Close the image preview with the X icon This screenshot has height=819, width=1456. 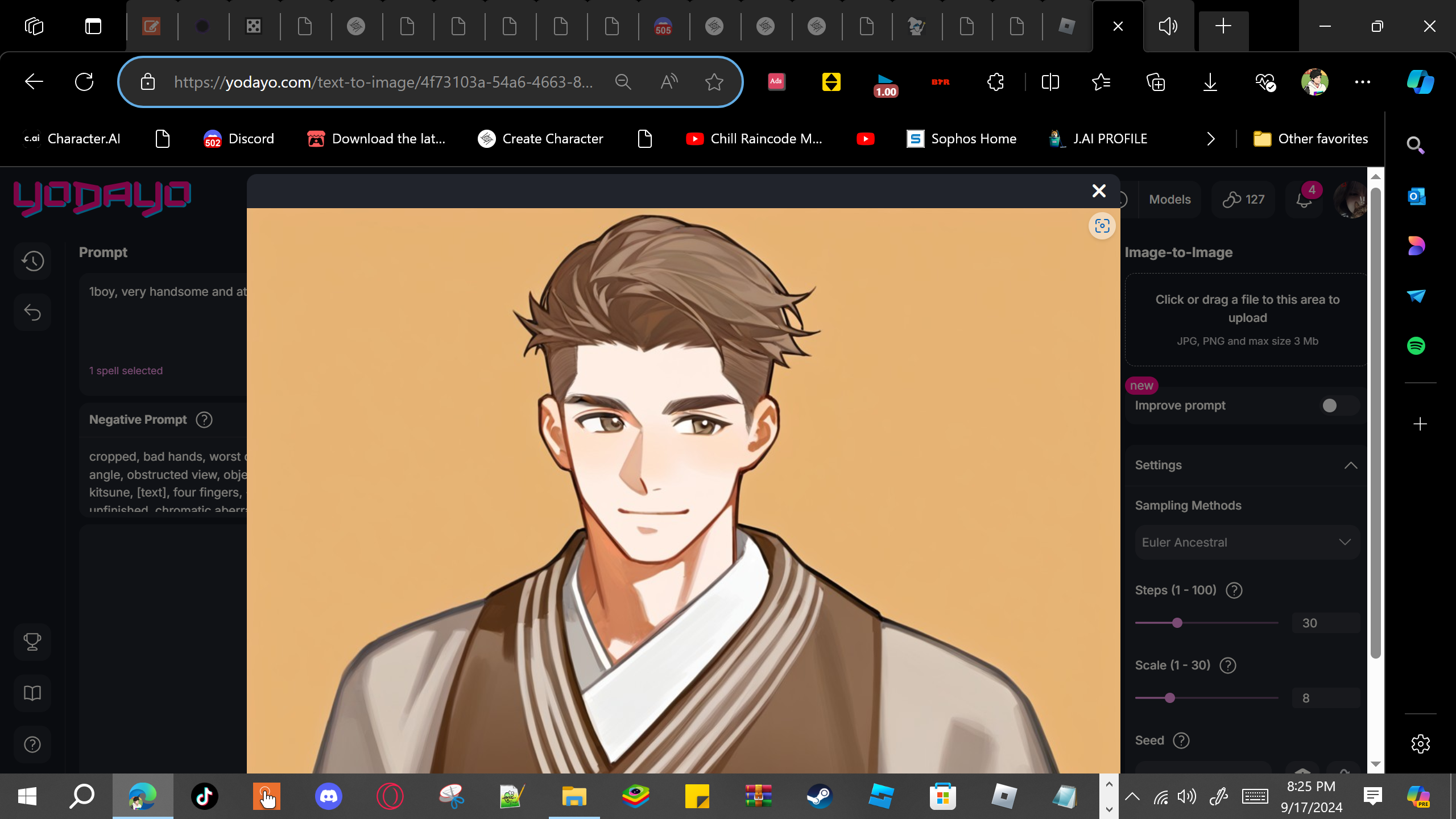1099,191
